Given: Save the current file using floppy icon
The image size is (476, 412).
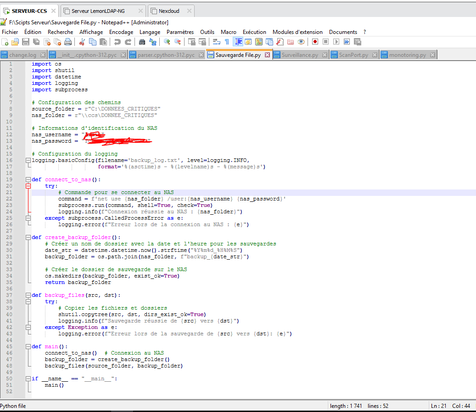Looking at the screenshot, I should point(26,42).
